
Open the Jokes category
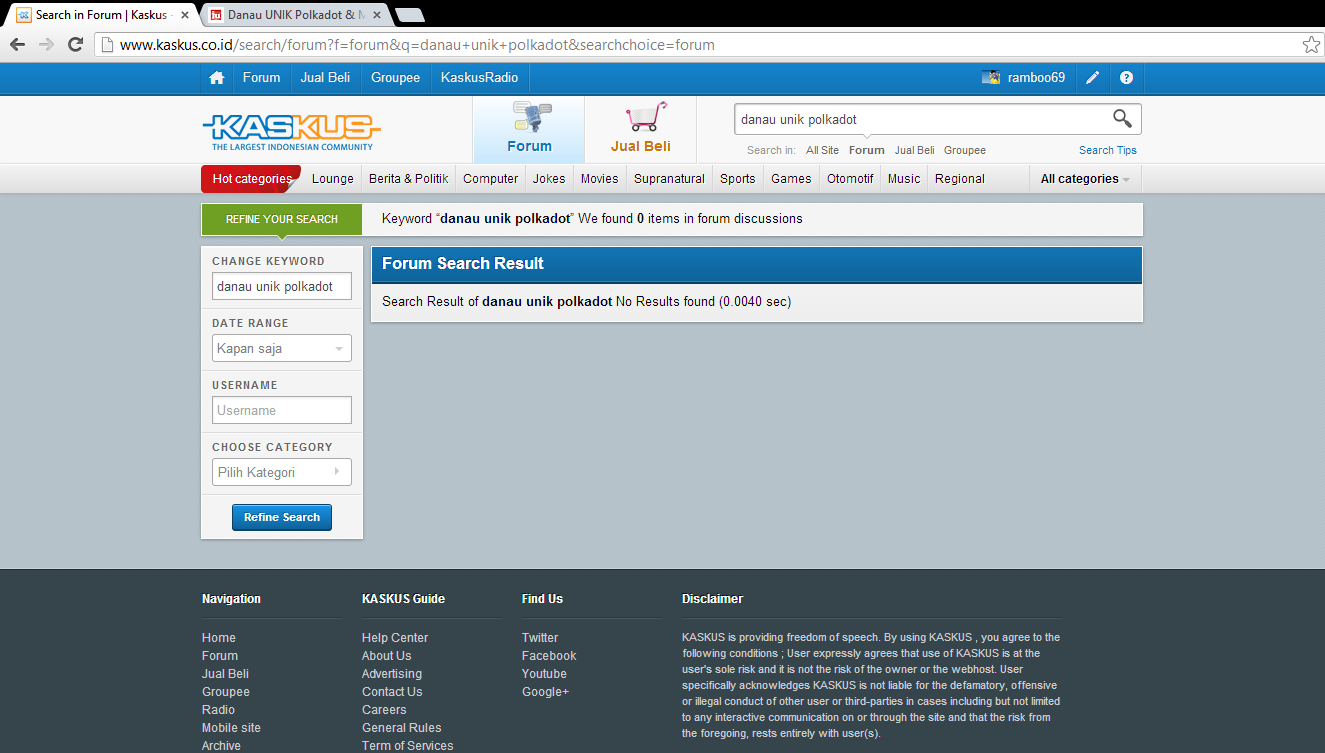pyautogui.click(x=549, y=179)
